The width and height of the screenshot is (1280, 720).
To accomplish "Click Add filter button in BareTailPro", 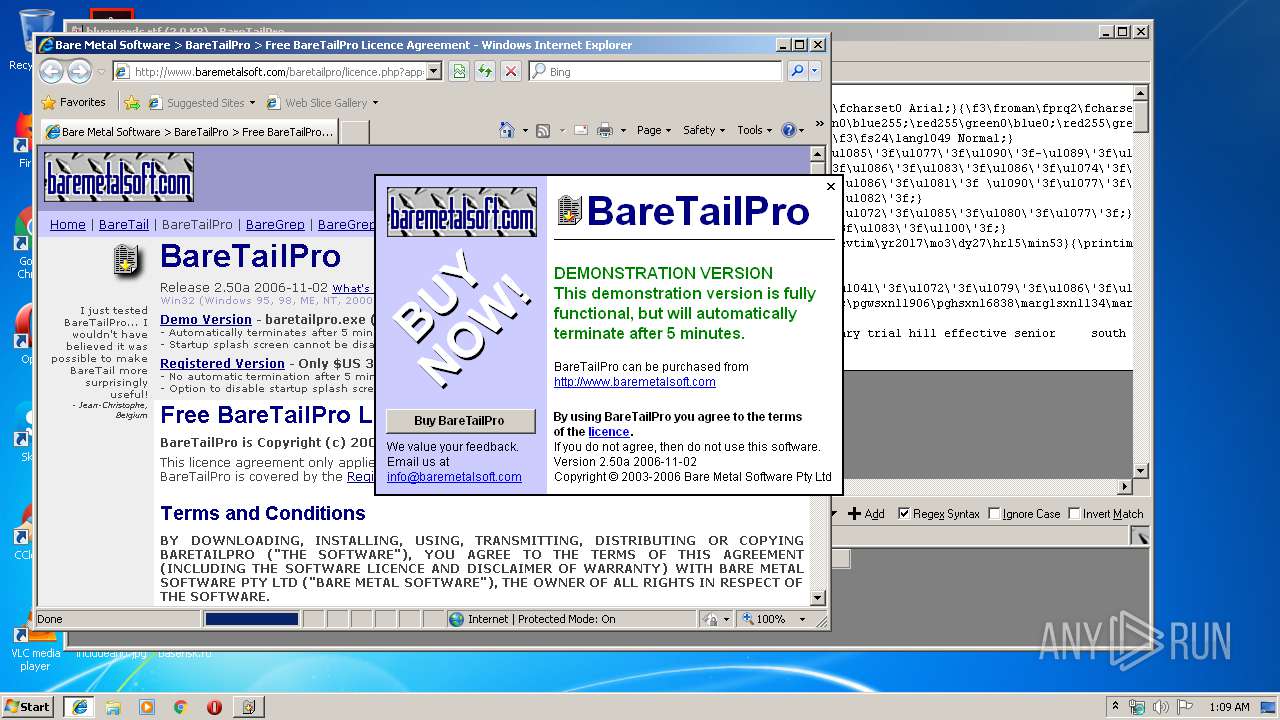I will tap(867, 514).
